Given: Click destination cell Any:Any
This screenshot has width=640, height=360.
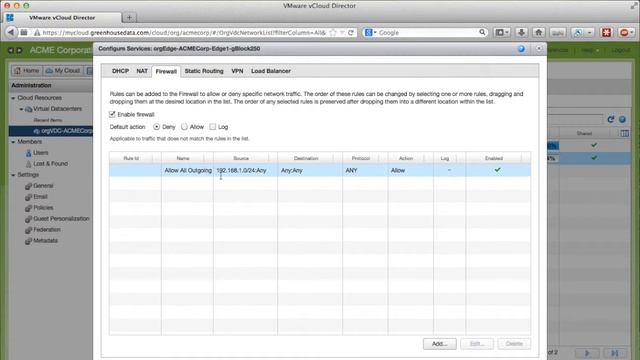Looking at the screenshot, I should coord(291,170).
